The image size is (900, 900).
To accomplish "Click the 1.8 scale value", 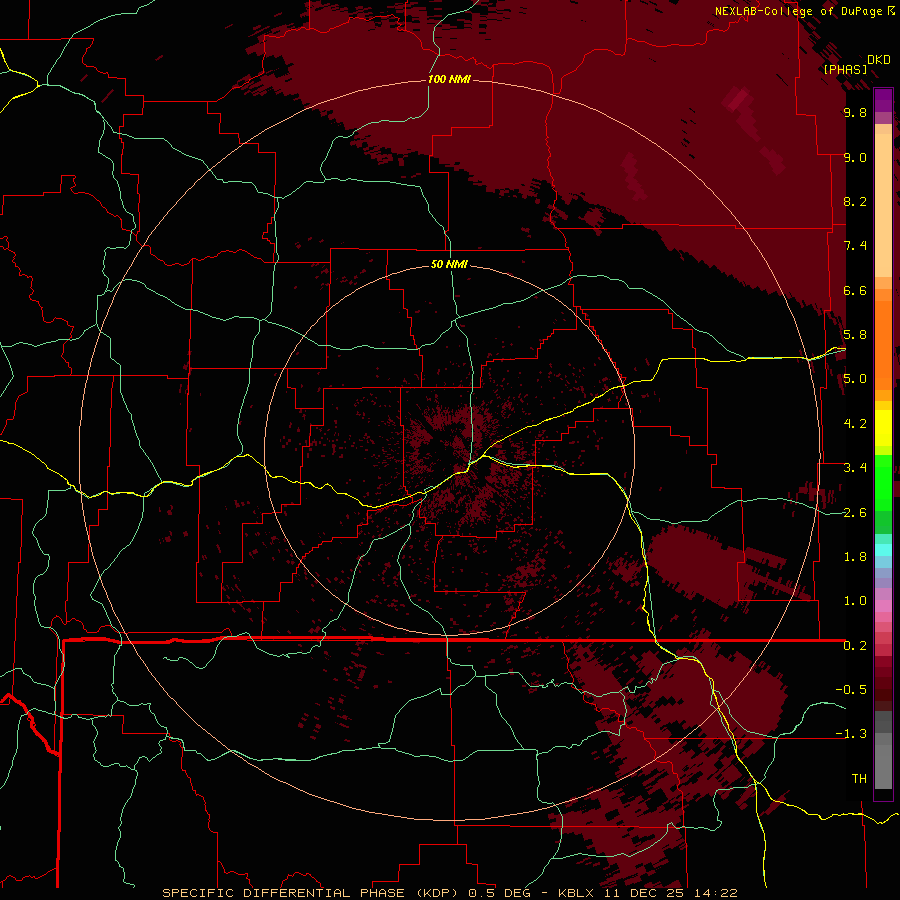I will 855,557.
